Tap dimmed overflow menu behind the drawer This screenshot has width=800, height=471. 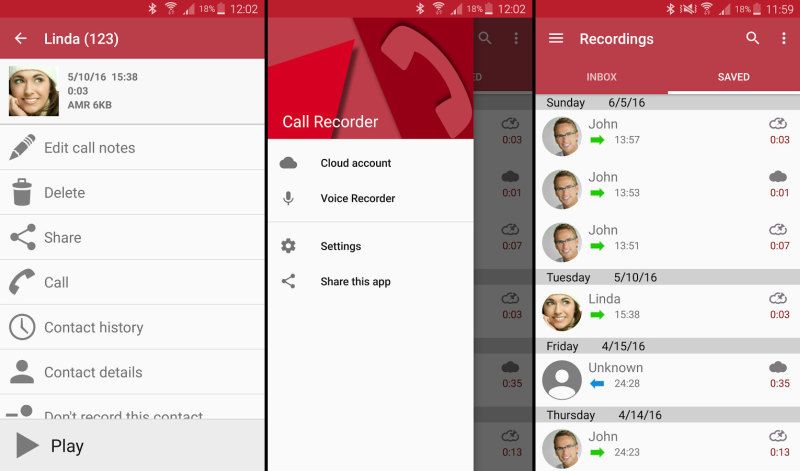coord(516,38)
